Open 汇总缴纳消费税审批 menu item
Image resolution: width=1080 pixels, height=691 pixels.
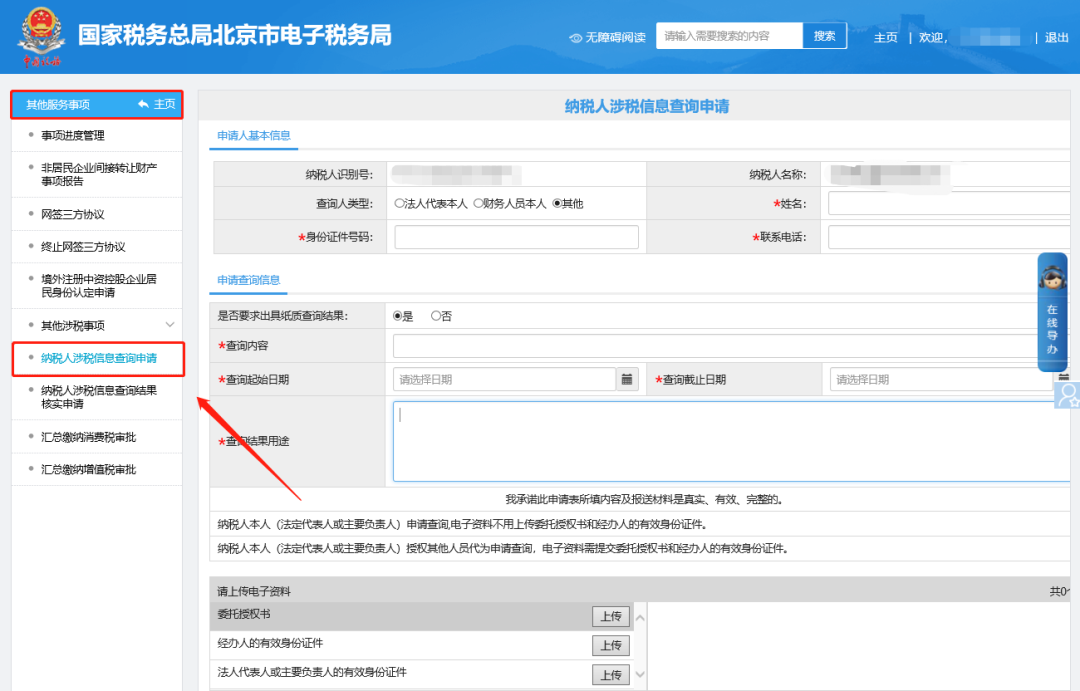tap(89, 437)
